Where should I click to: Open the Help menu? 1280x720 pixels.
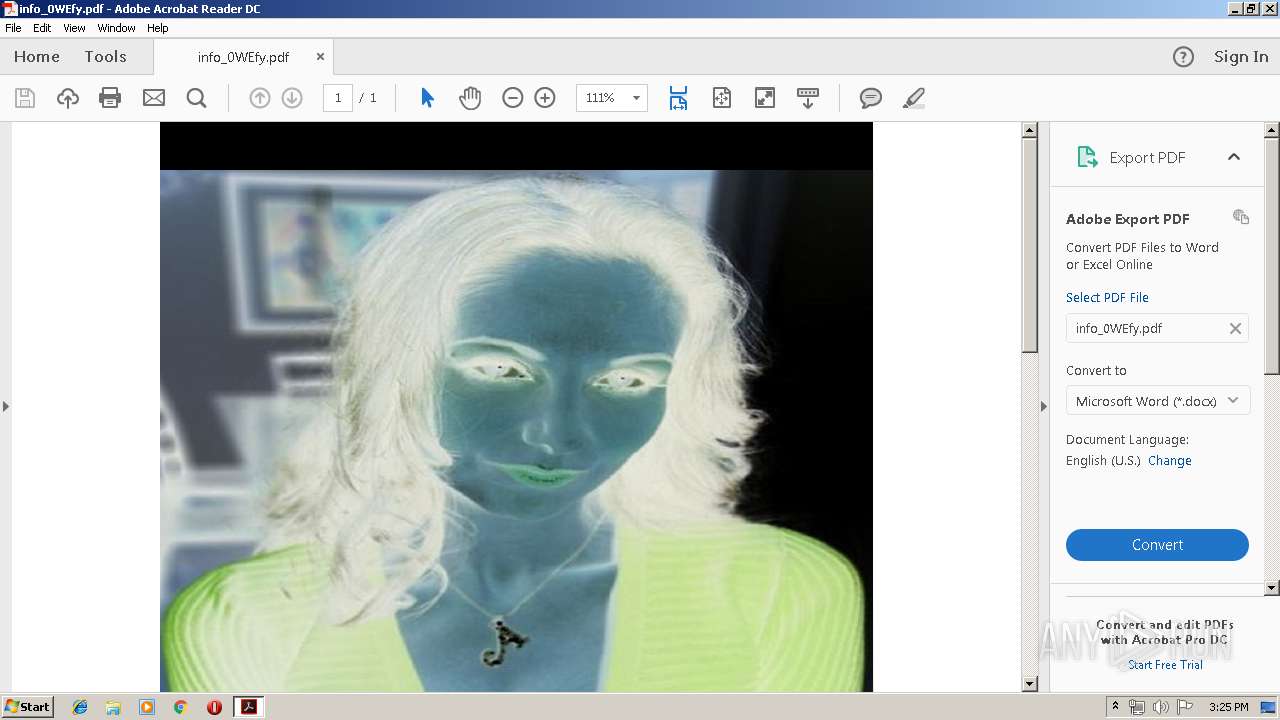point(158,28)
